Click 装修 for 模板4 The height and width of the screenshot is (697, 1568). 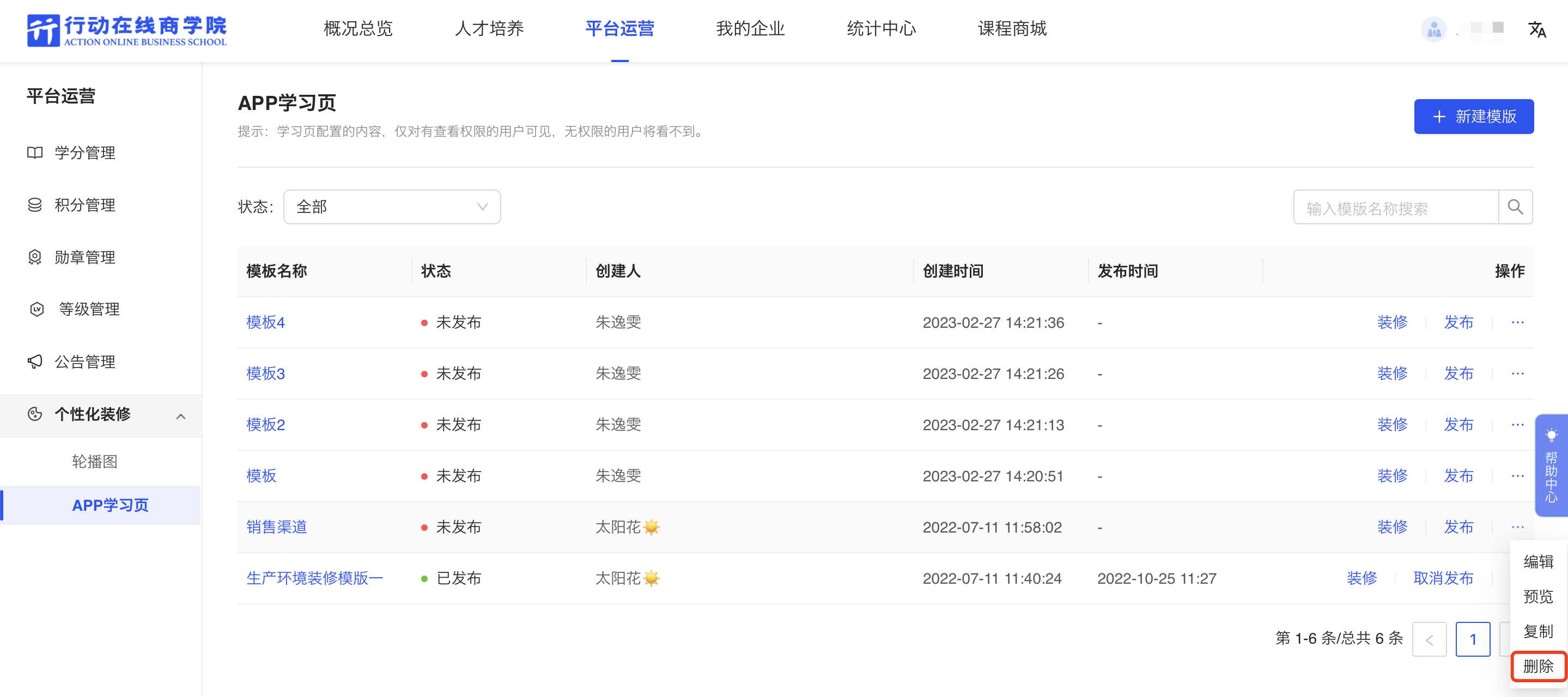(1393, 322)
